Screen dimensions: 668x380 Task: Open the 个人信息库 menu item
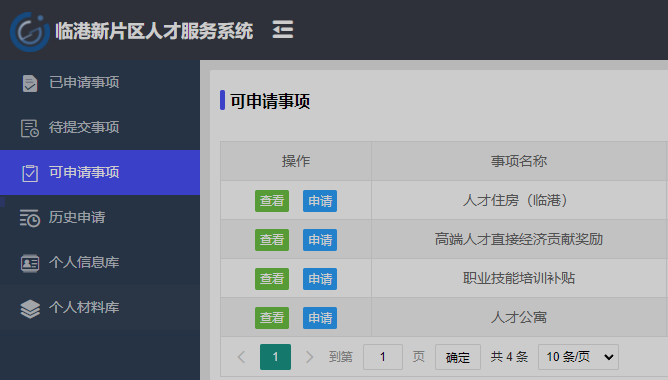tap(100, 262)
